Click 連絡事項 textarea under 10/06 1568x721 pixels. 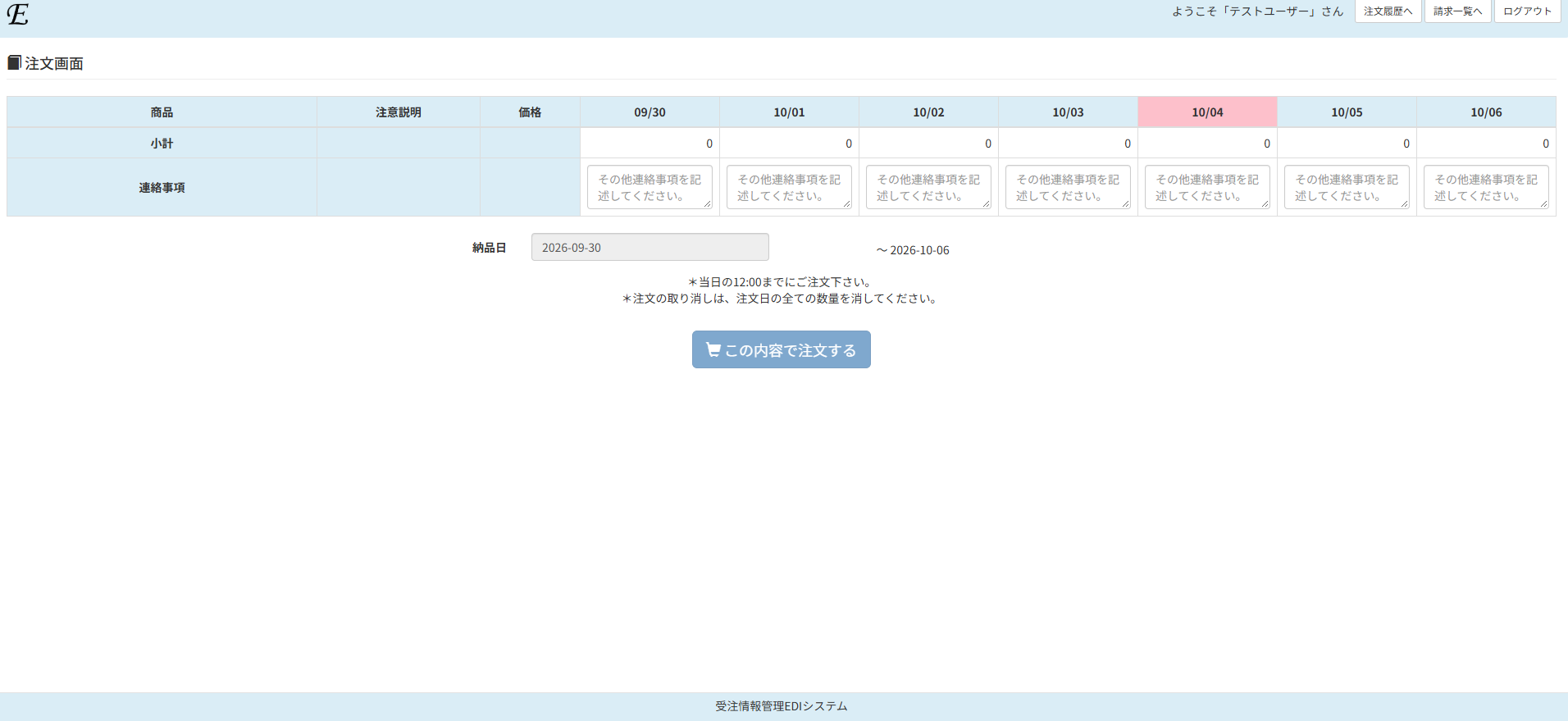(x=1486, y=187)
